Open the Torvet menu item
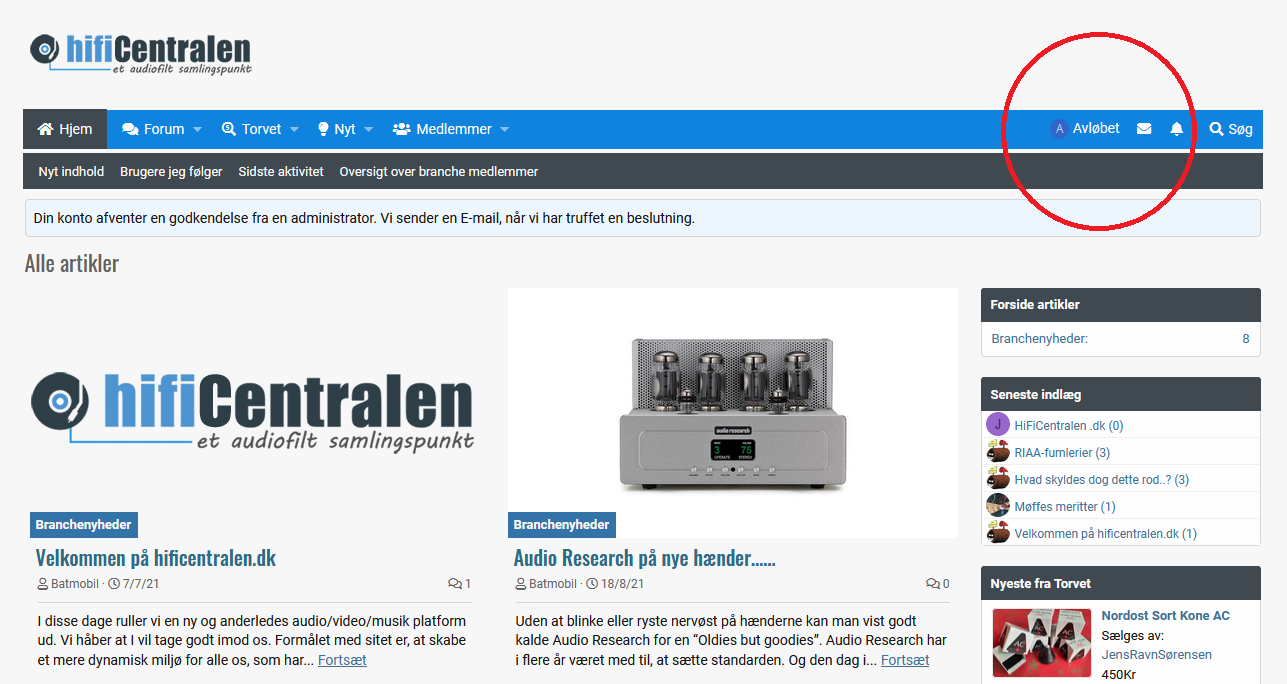This screenshot has width=1287, height=684. (252, 129)
